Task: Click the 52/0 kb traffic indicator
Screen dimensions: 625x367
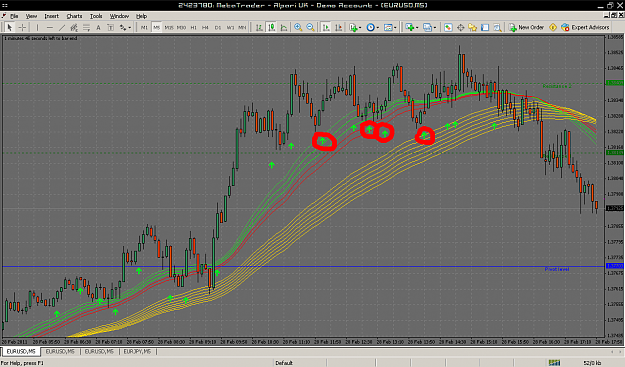Action: pos(592,363)
